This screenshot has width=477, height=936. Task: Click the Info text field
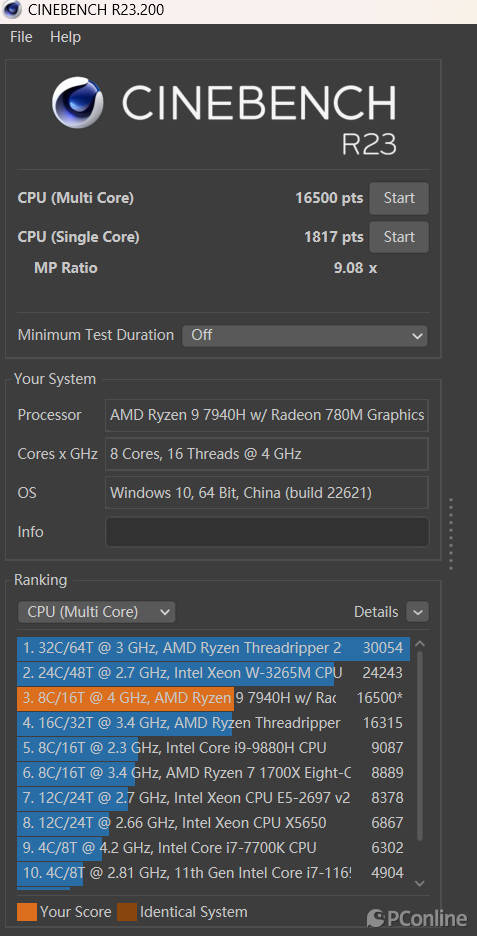point(267,532)
